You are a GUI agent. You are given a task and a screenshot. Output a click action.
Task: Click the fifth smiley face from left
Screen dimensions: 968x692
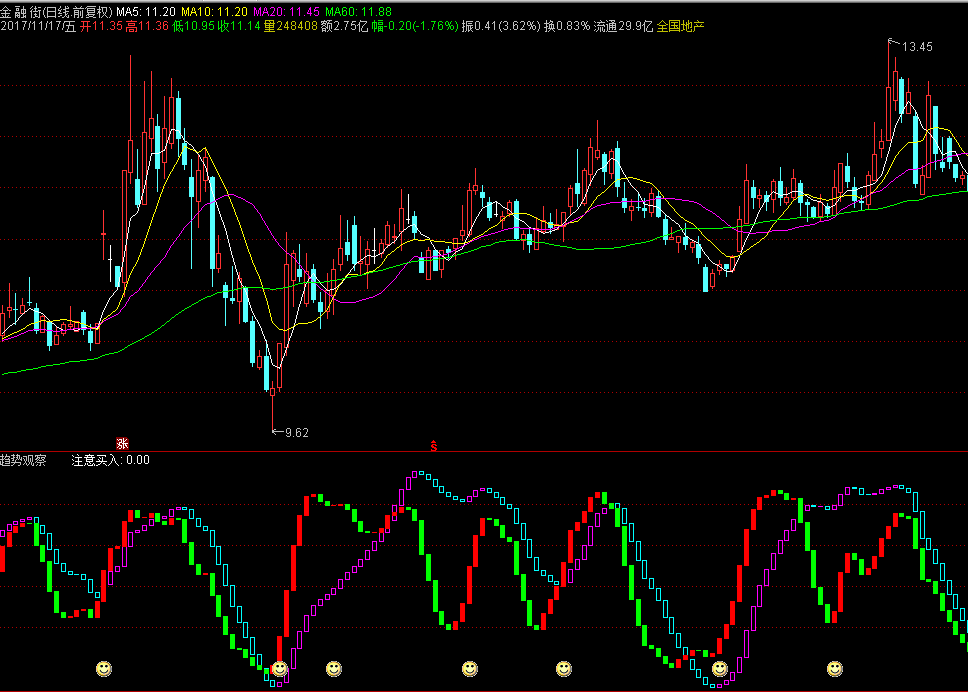564,669
